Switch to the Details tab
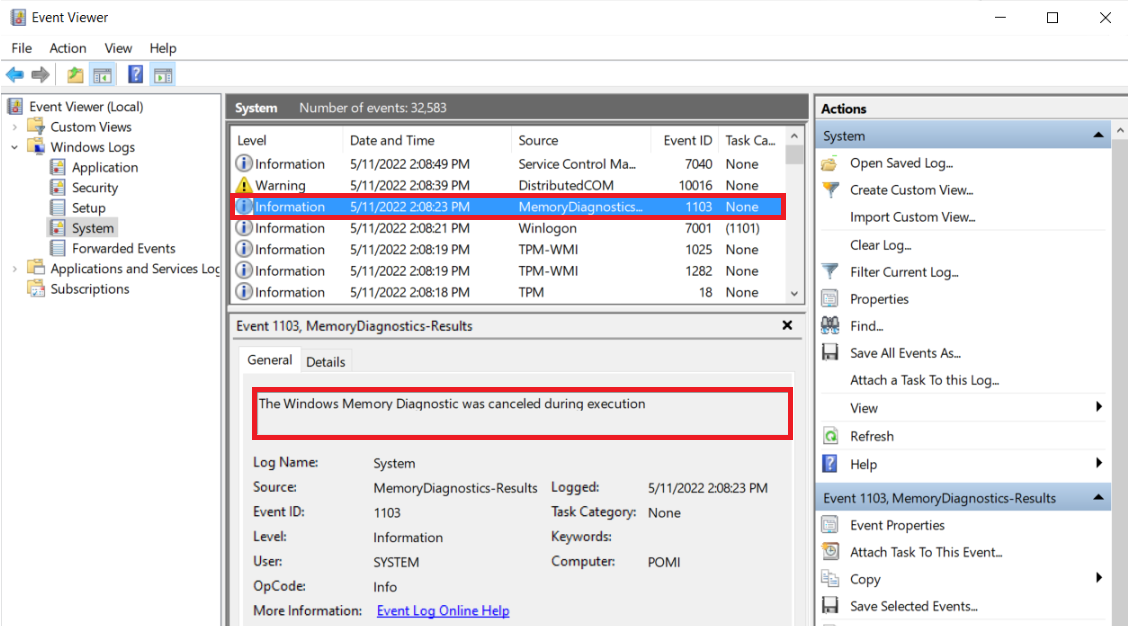Image resolution: width=1128 pixels, height=626 pixels. point(326,362)
